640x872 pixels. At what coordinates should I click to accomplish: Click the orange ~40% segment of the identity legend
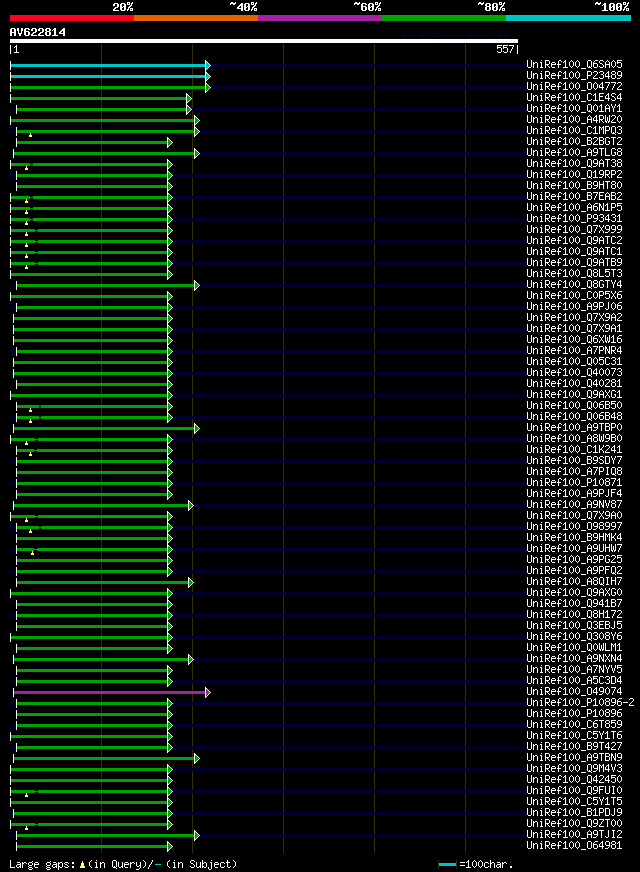click(196, 18)
